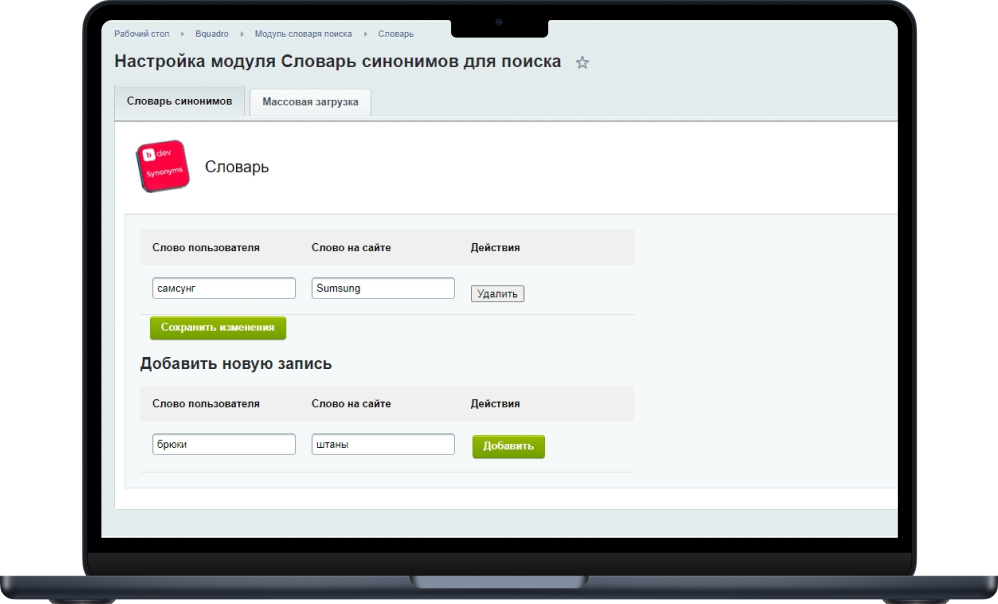Select the Словарь синонимов tab
Image resolution: width=998 pixels, height=604 pixels.
[x=179, y=101]
